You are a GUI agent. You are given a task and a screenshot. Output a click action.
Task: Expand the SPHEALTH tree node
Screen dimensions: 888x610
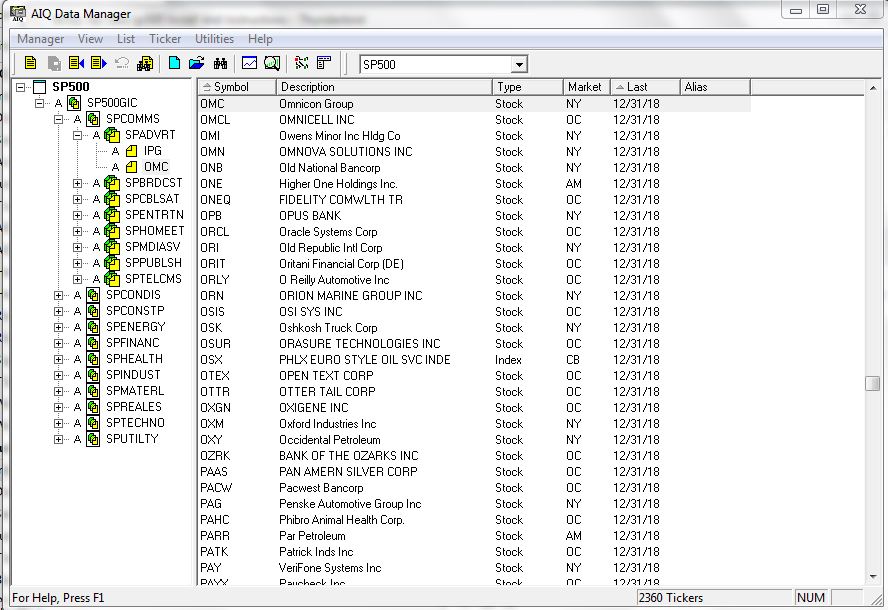tap(58, 359)
